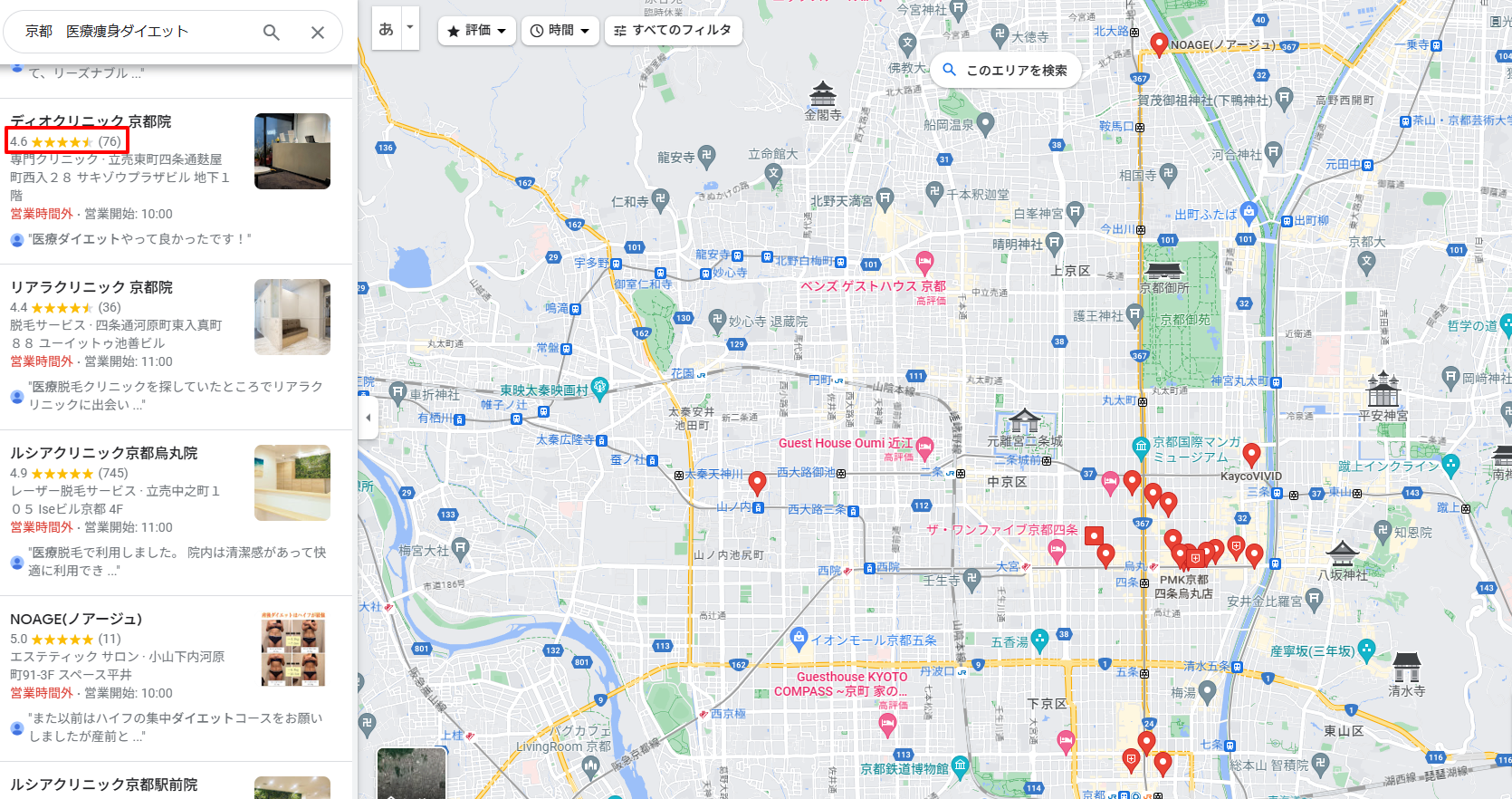Click the 京都鉄道博物館 museum icon
1512x799 pixels.
coord(960,766)
